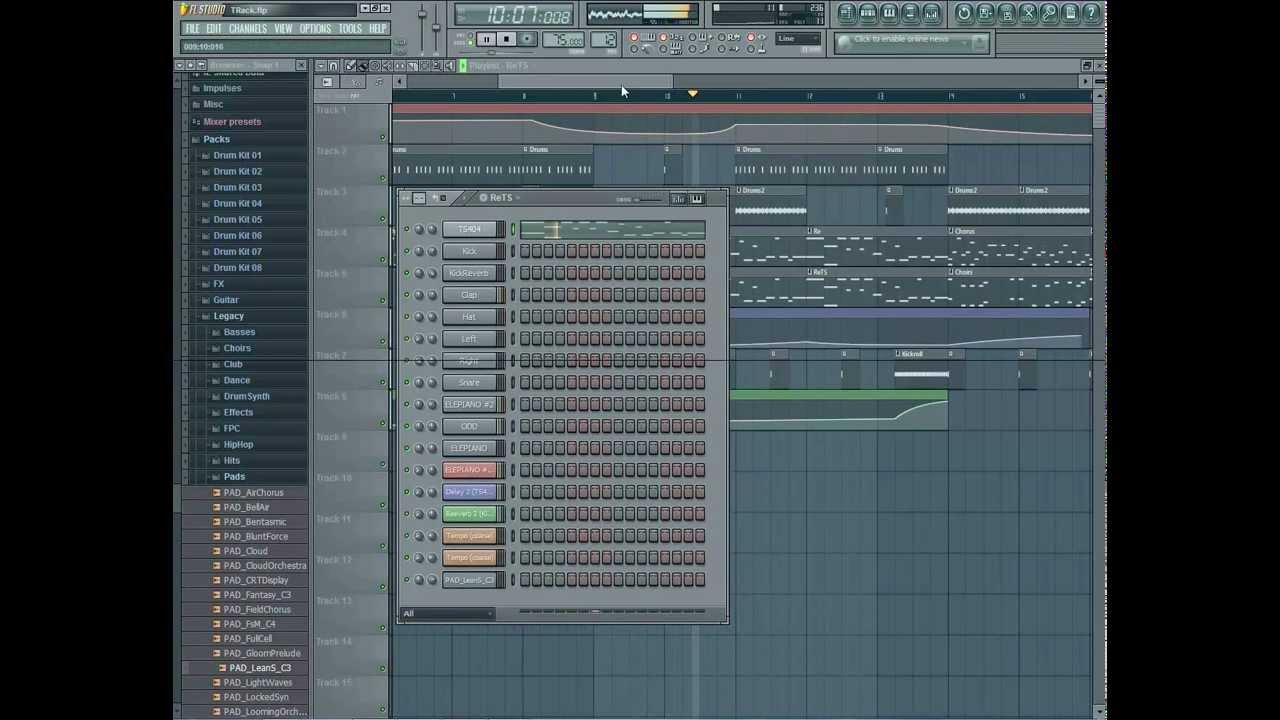Click the undo history toolbar icon
Viewport: 1280px width, 720px height.
click(x=964, y=13)
